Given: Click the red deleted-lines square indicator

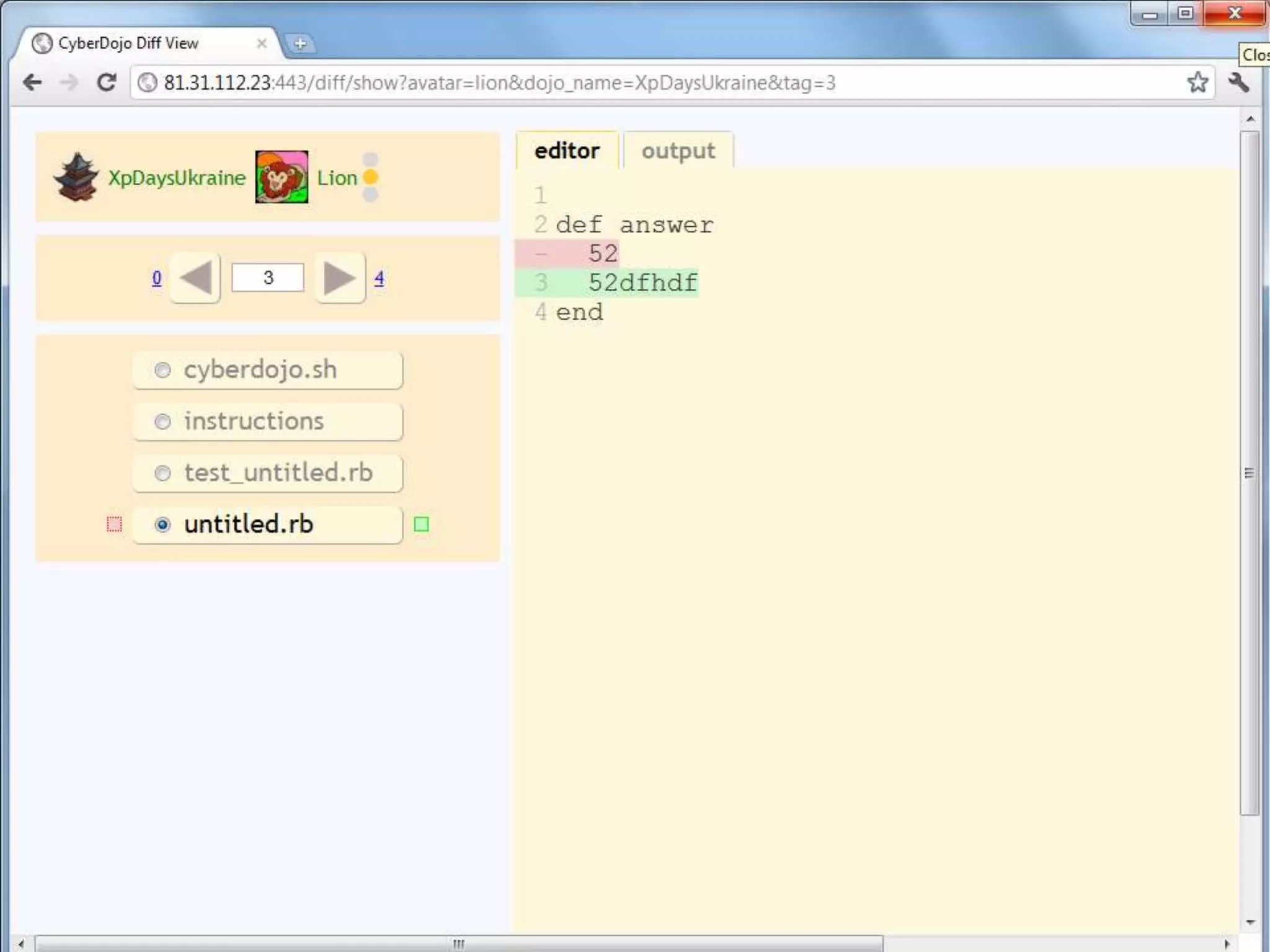Looking at the screenshot, I should coord(114,524).
